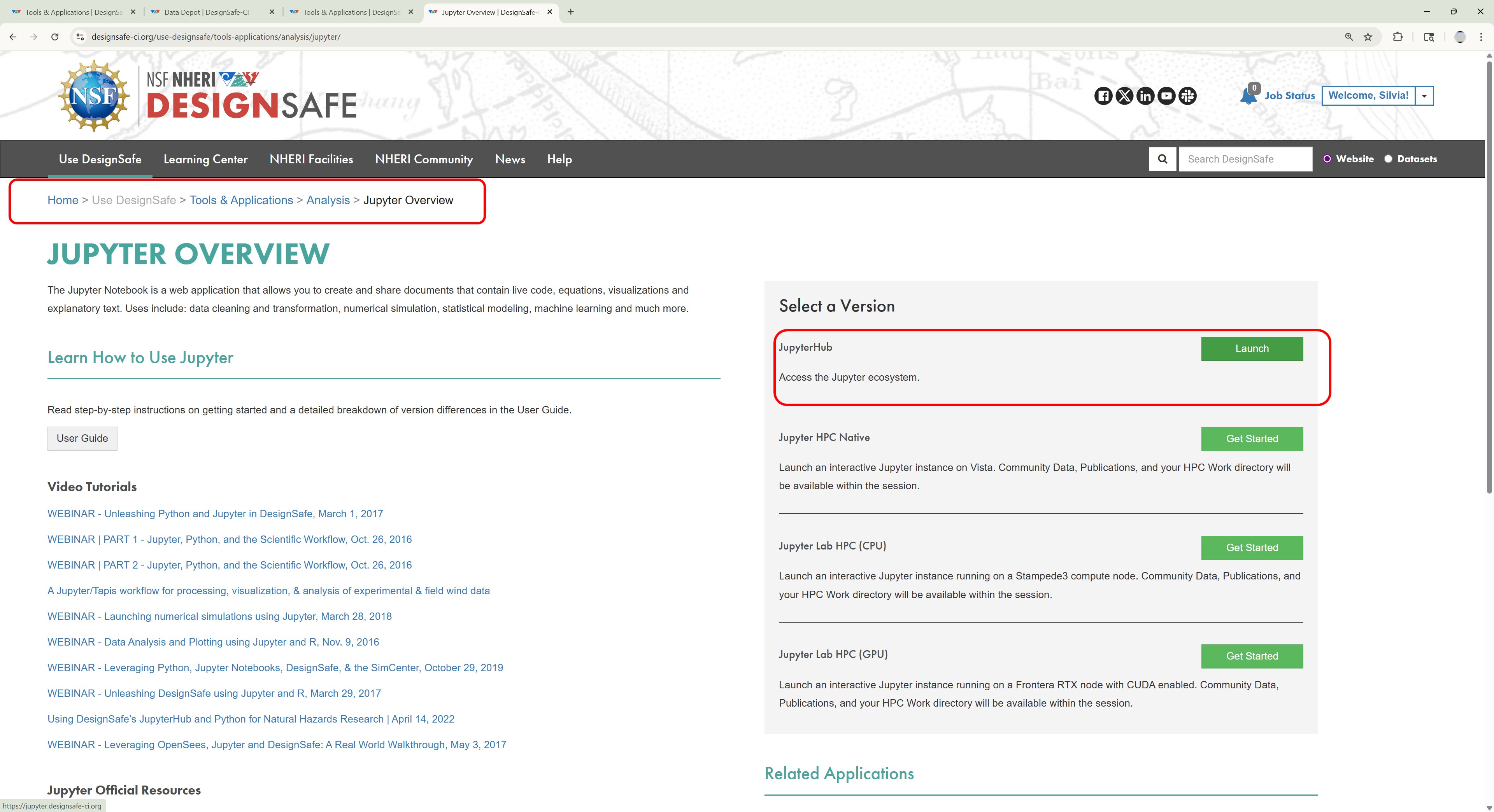
Task: Open the Chrome three-dot menu
Action: pyautogui.click(x=1481, y=37)
